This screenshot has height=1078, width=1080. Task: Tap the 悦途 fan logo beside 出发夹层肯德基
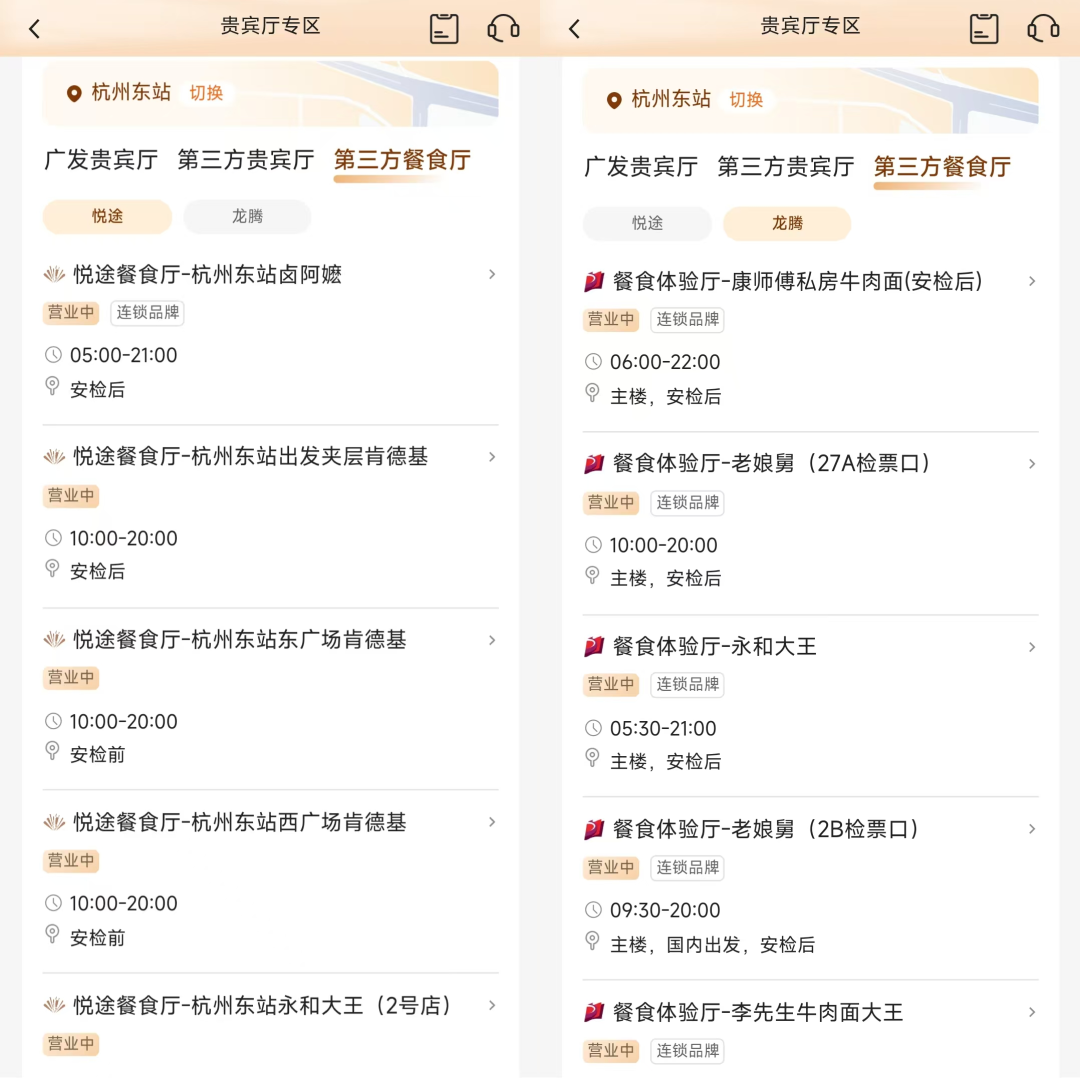pos(55,457)
